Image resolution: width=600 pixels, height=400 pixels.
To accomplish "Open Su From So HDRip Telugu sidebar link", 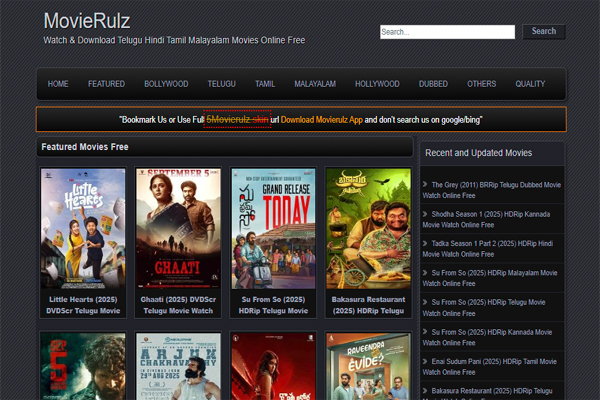I will pyautogui.click(x=484, y=308).
